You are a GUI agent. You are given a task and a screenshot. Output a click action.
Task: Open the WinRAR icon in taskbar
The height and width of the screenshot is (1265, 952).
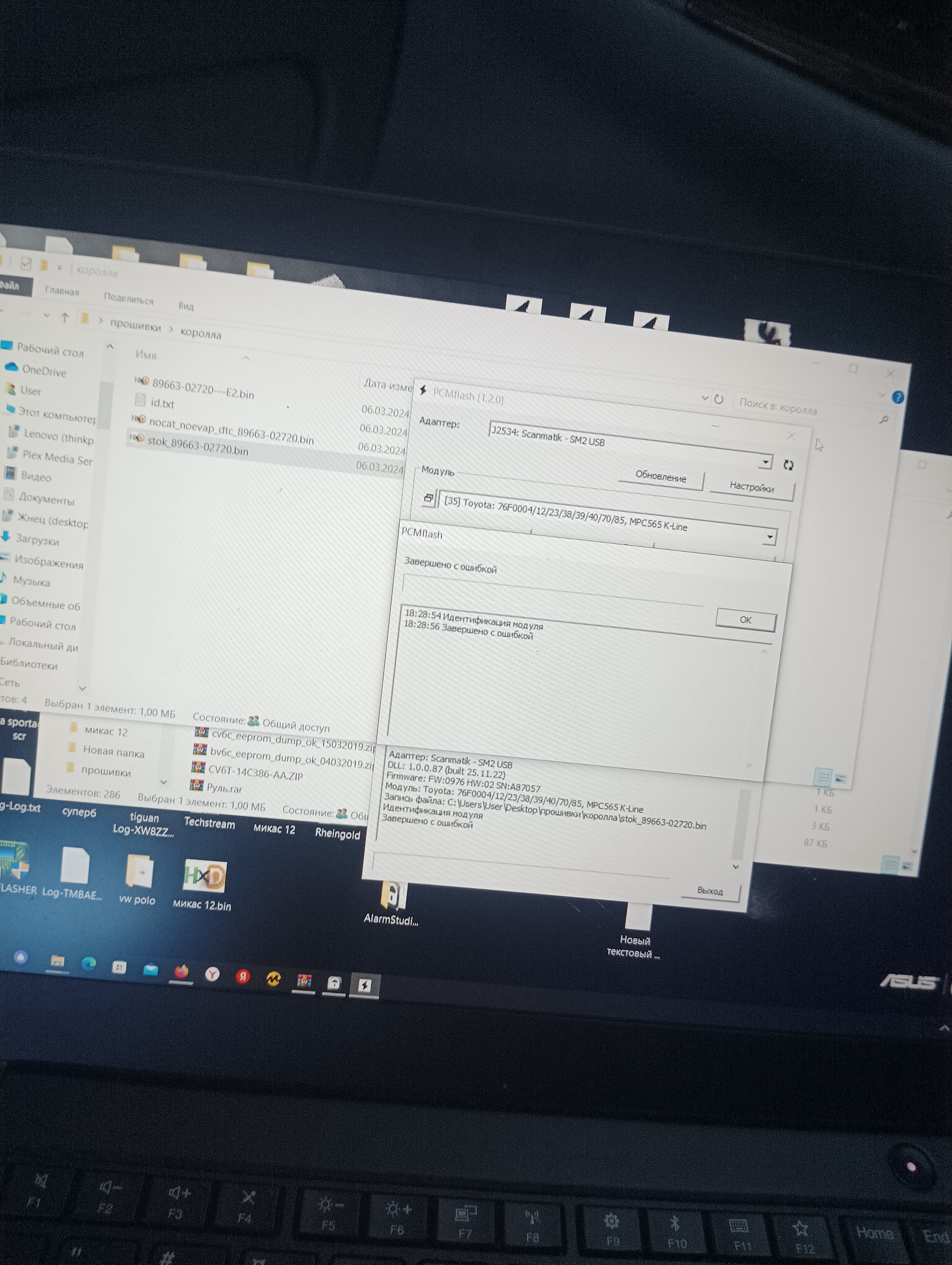[304, 981]
